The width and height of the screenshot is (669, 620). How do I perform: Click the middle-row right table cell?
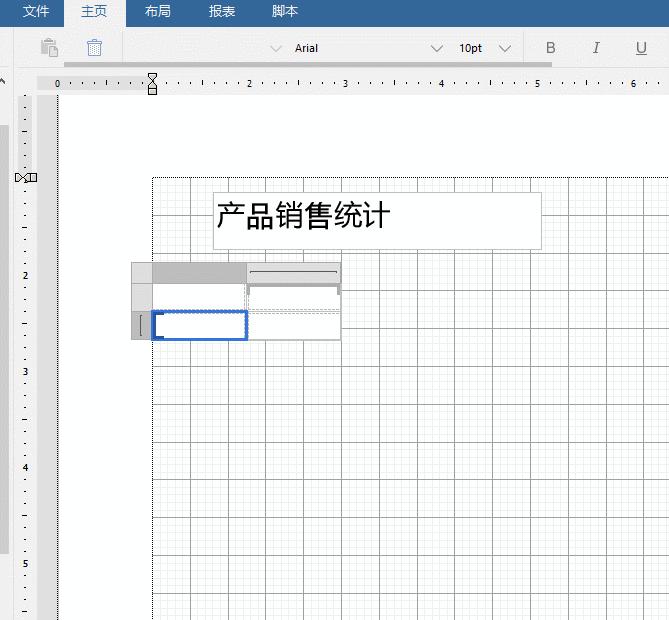click(294, 298)
